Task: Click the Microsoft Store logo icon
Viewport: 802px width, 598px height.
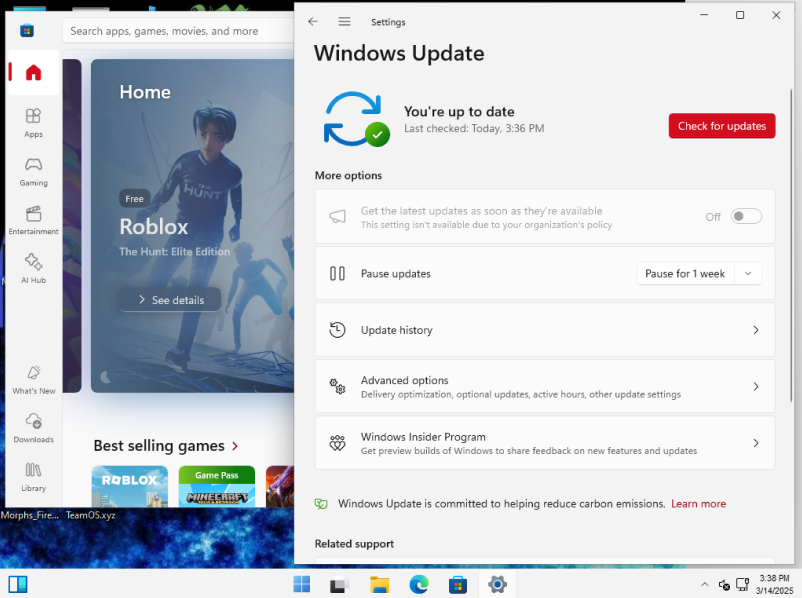Action: pyautogui.click(x=27, y=31)
